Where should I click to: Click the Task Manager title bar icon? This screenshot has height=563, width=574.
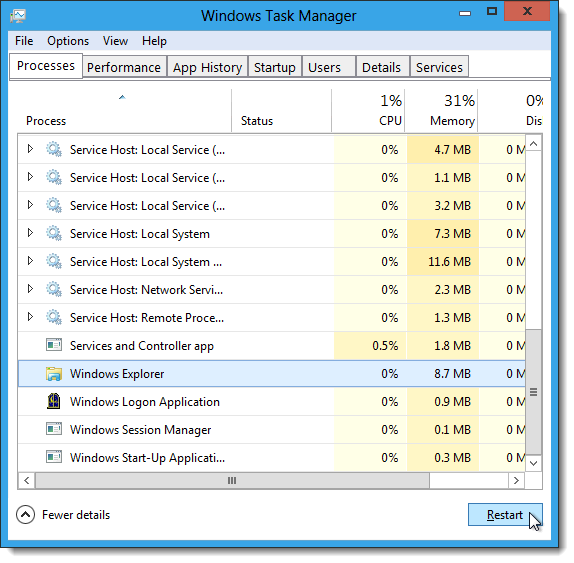[x=18, y=16]
